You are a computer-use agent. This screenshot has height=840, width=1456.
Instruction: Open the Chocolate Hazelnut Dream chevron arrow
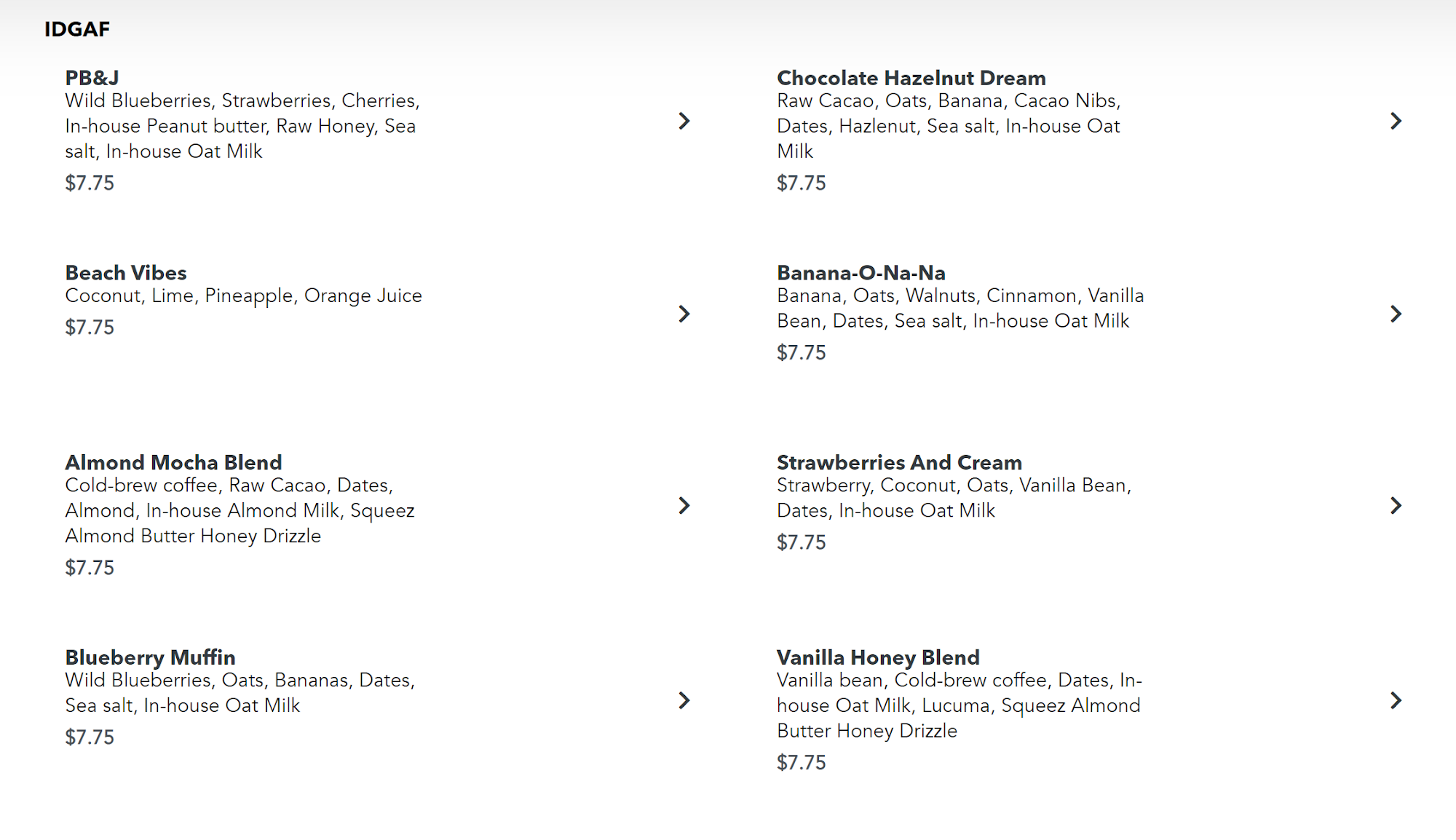(1395, 121)
